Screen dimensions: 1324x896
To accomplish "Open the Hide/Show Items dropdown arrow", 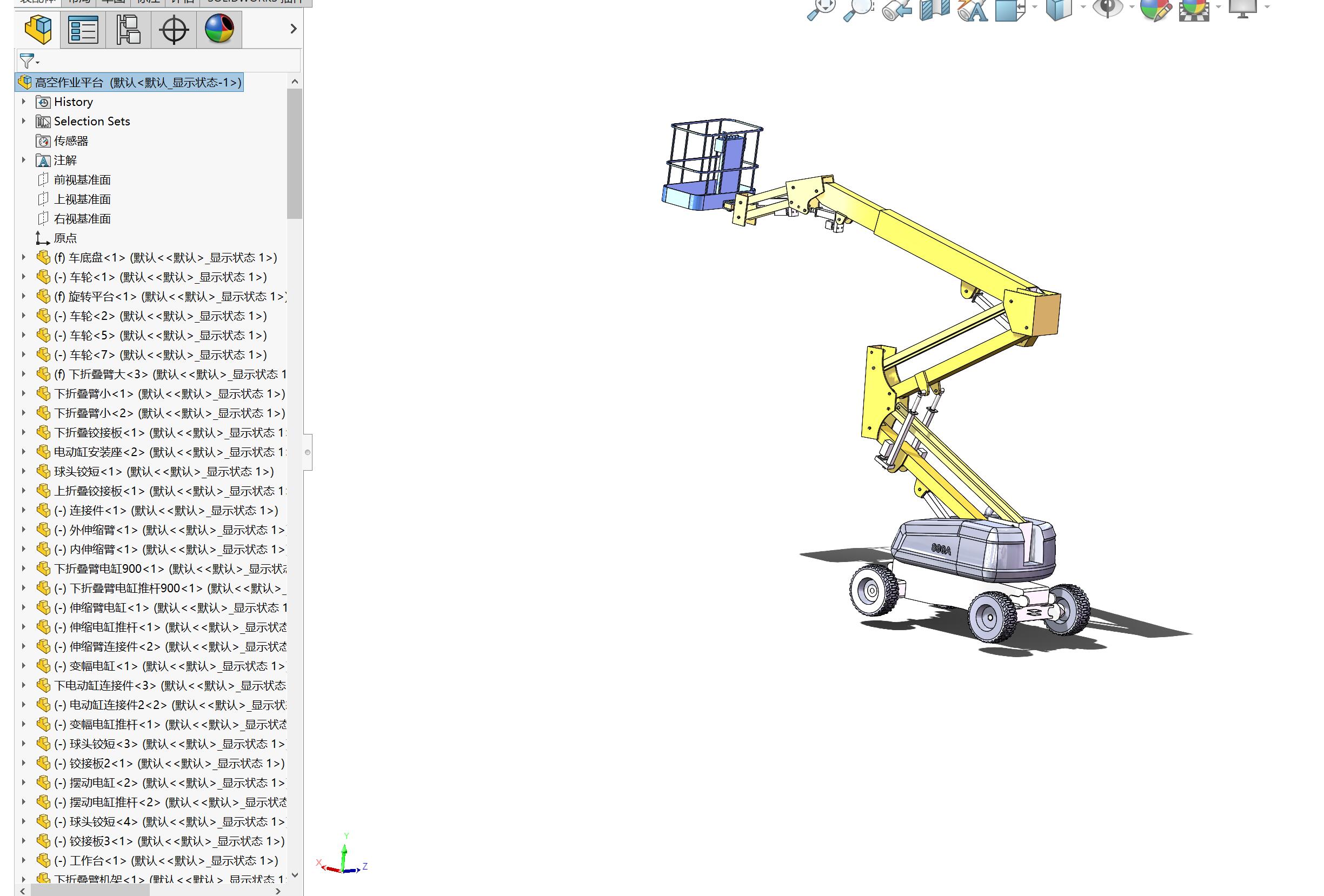I will point(1132,7).
